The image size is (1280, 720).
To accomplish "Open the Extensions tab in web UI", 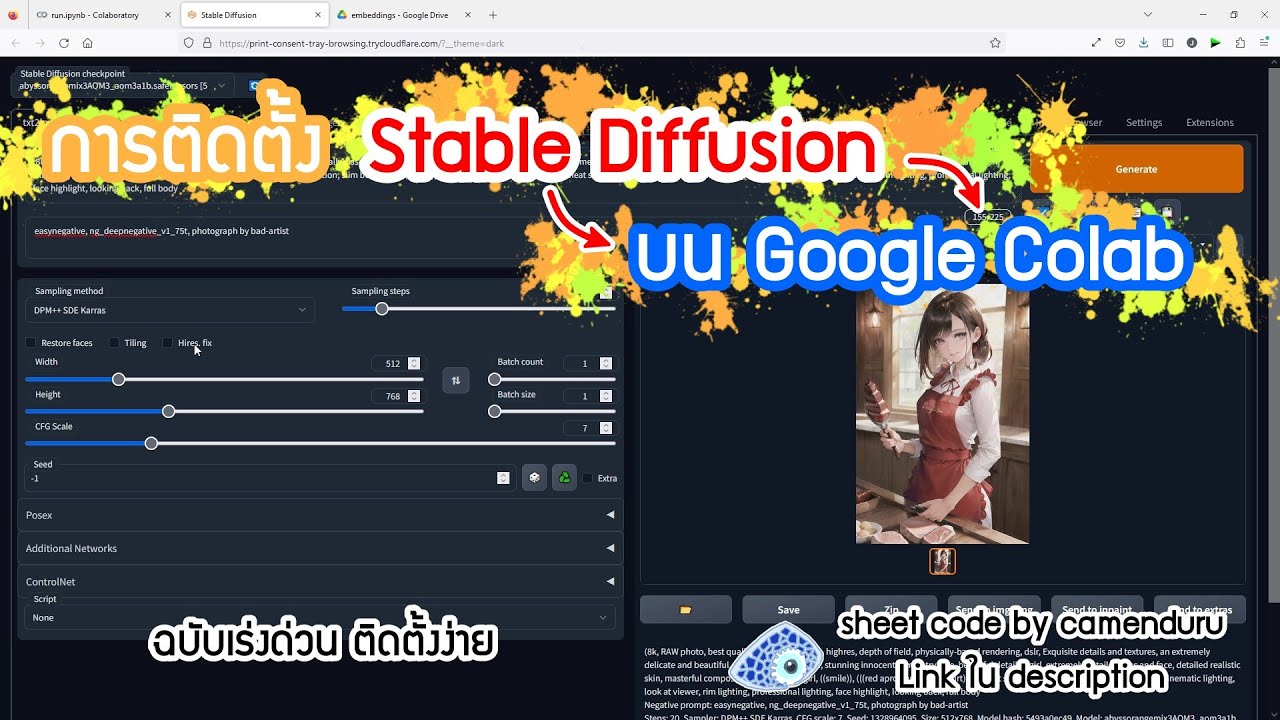I will click(1210, 122).
